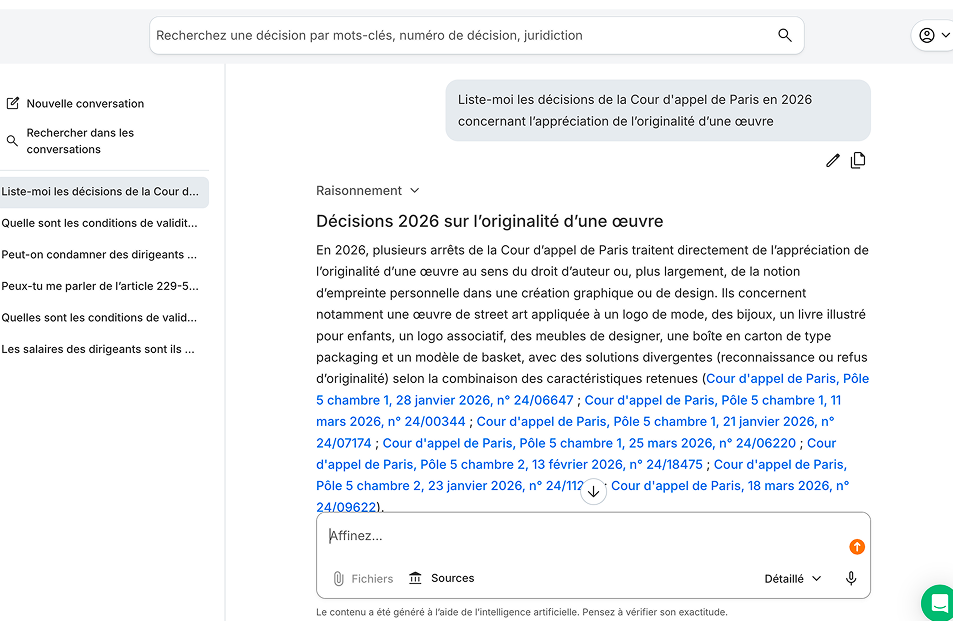953x621 pixels.
Task: Edit the question with the pencil icon
Action: pos(833,160)
